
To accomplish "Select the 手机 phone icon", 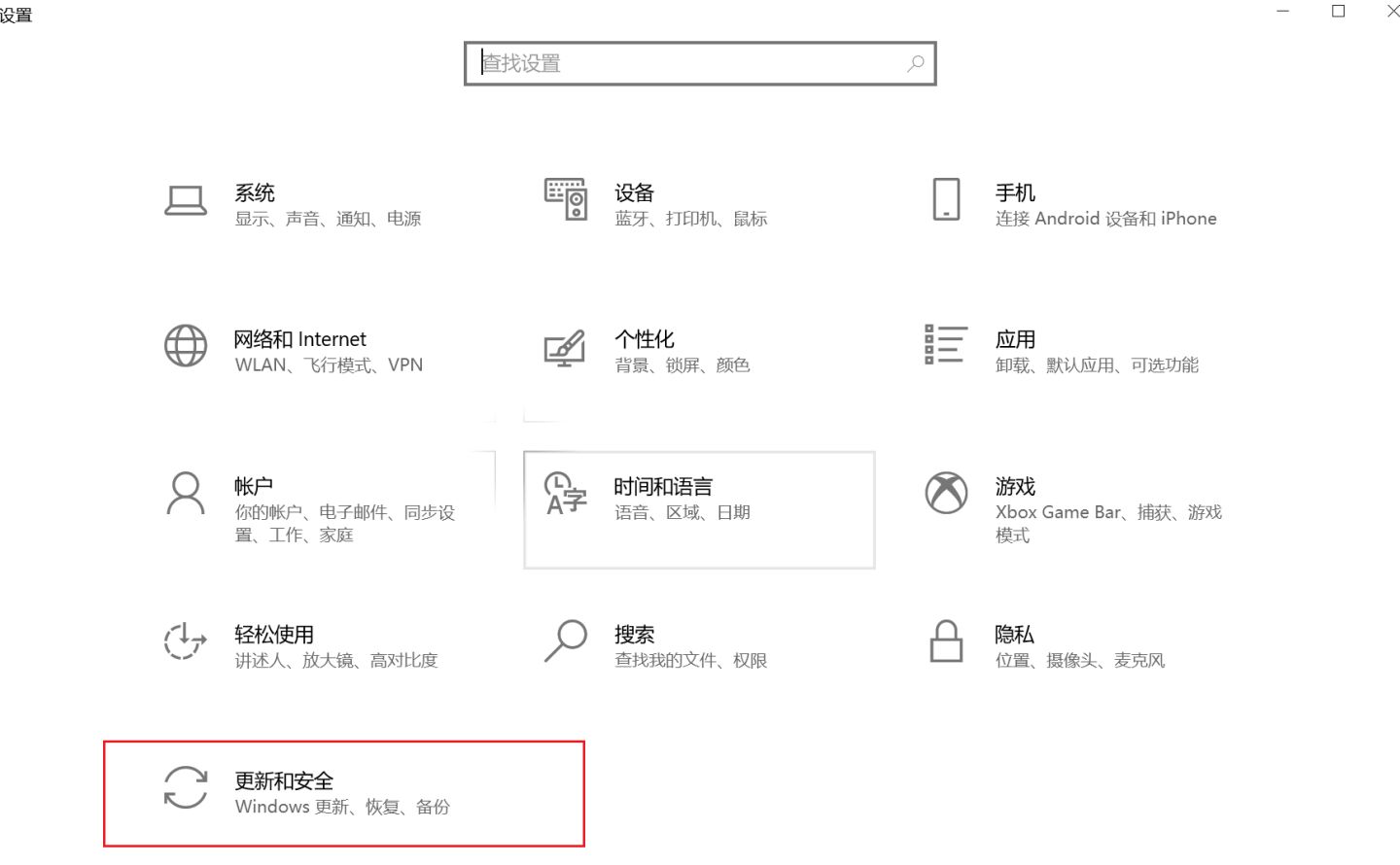I will [945, 199].
